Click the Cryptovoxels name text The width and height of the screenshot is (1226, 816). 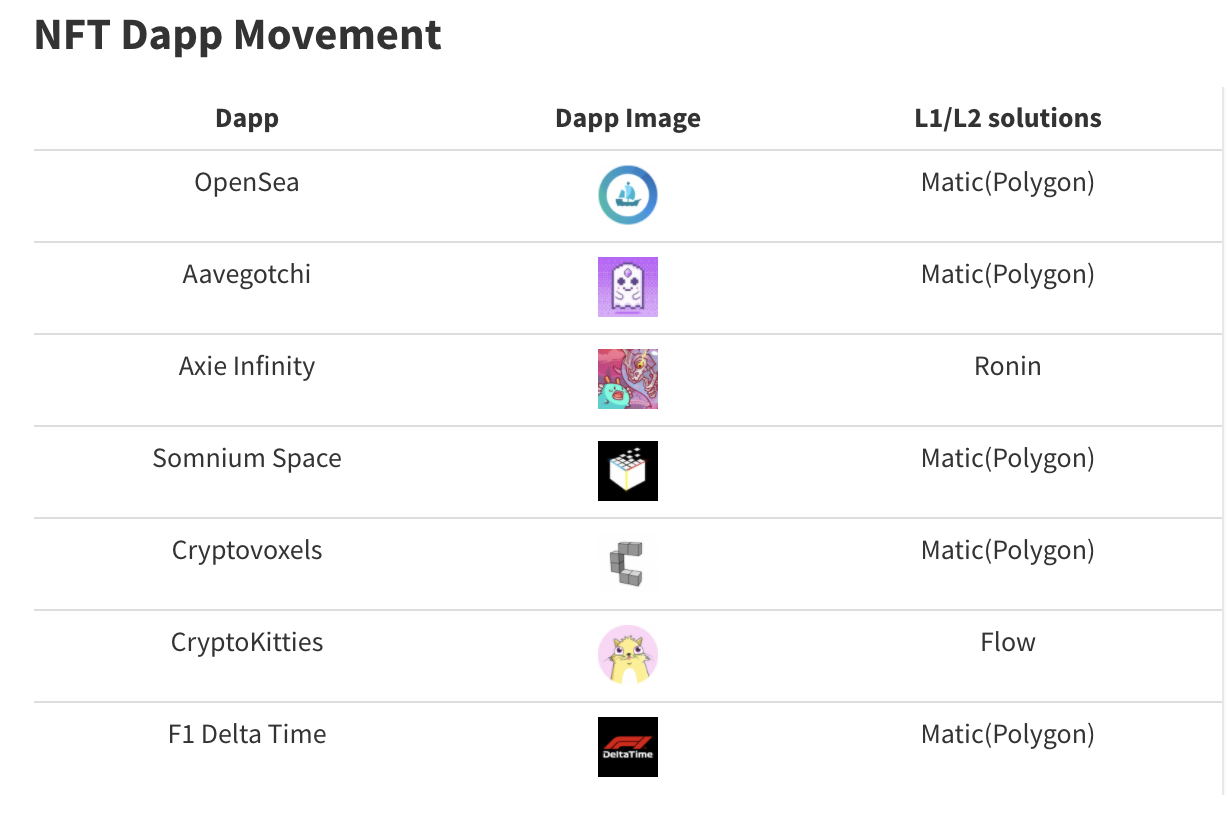(247, 551)
